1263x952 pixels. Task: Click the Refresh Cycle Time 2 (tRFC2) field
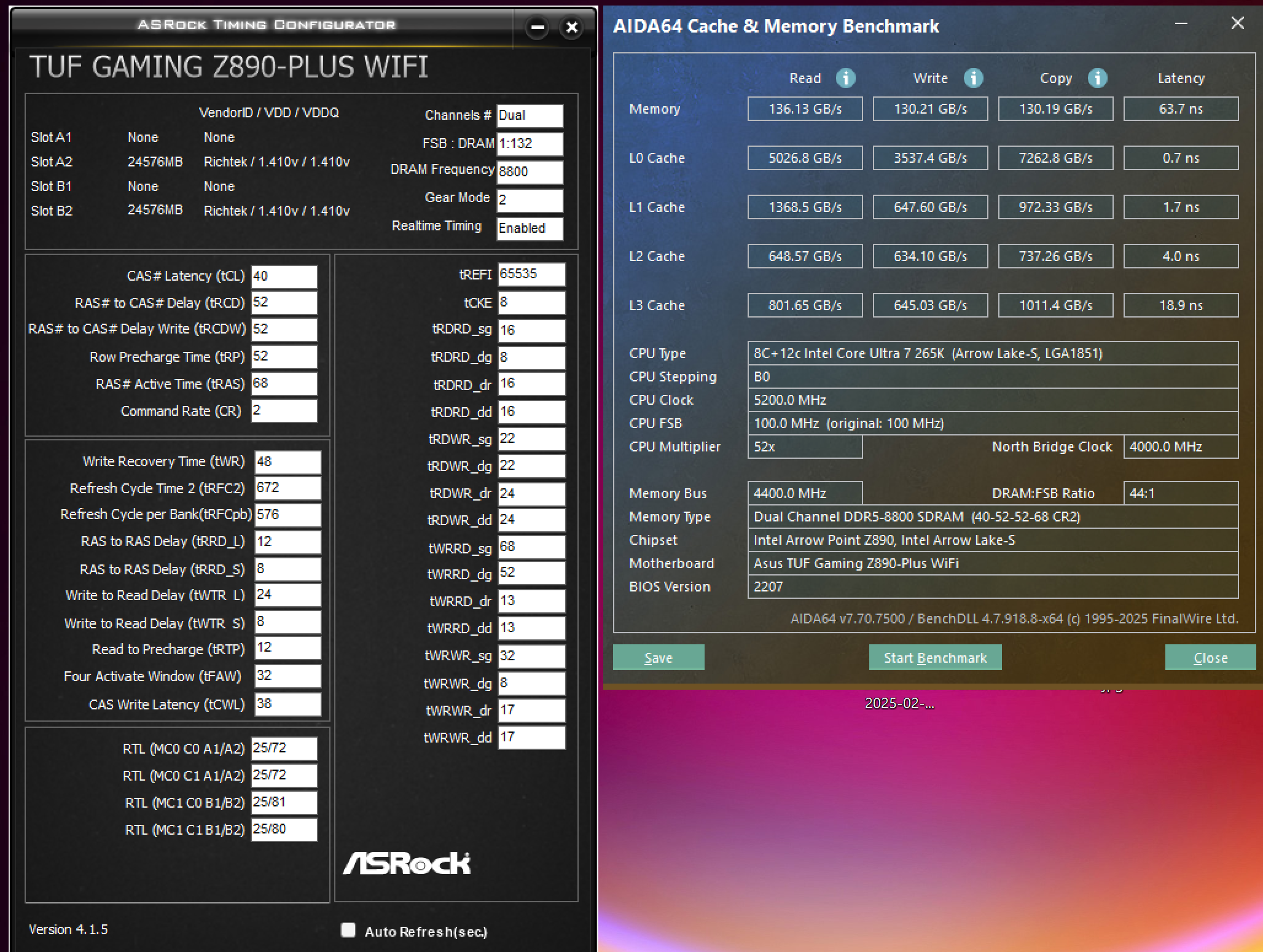click(x=287, y=488)
